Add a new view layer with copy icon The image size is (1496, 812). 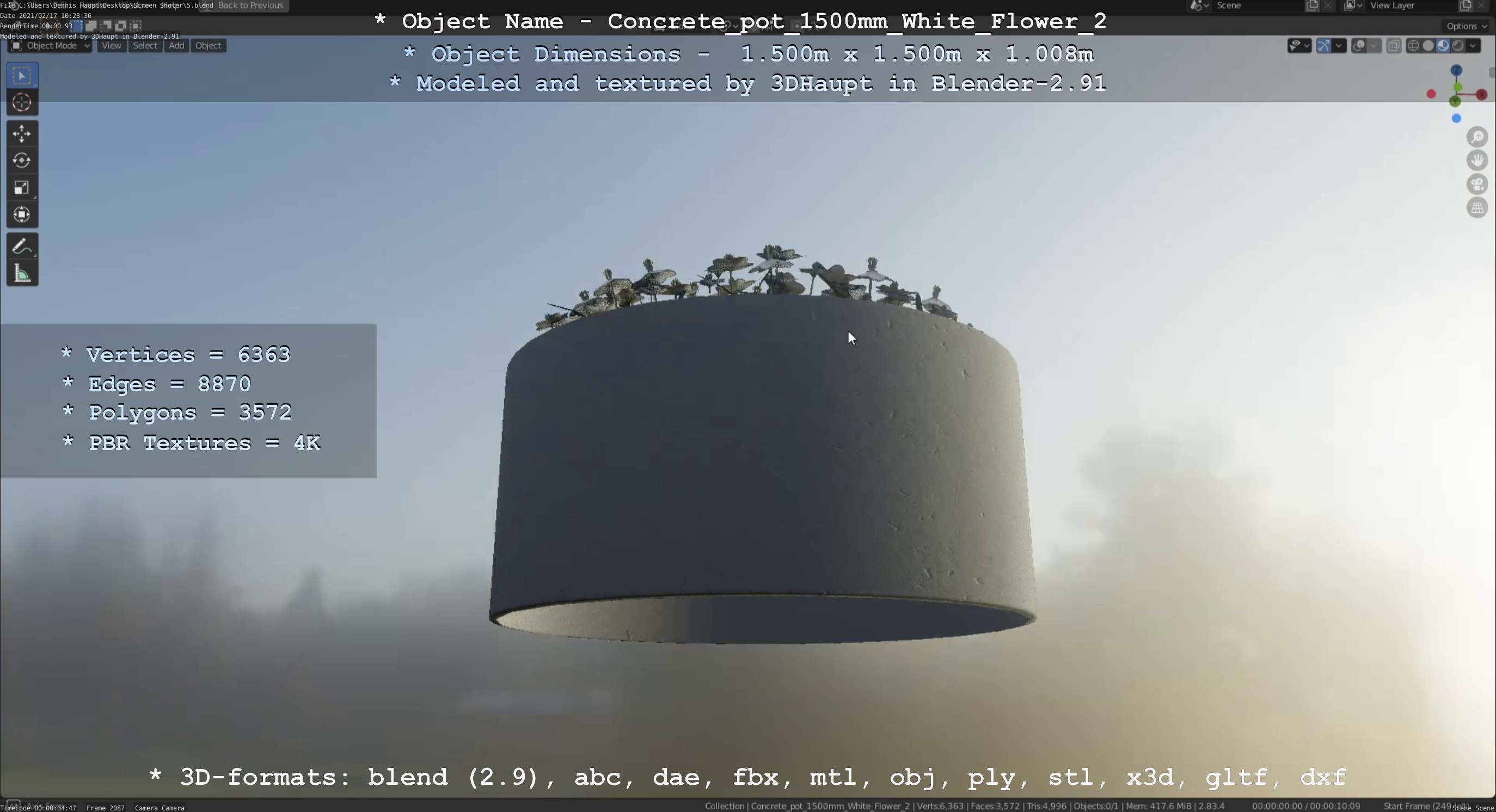1465,6
